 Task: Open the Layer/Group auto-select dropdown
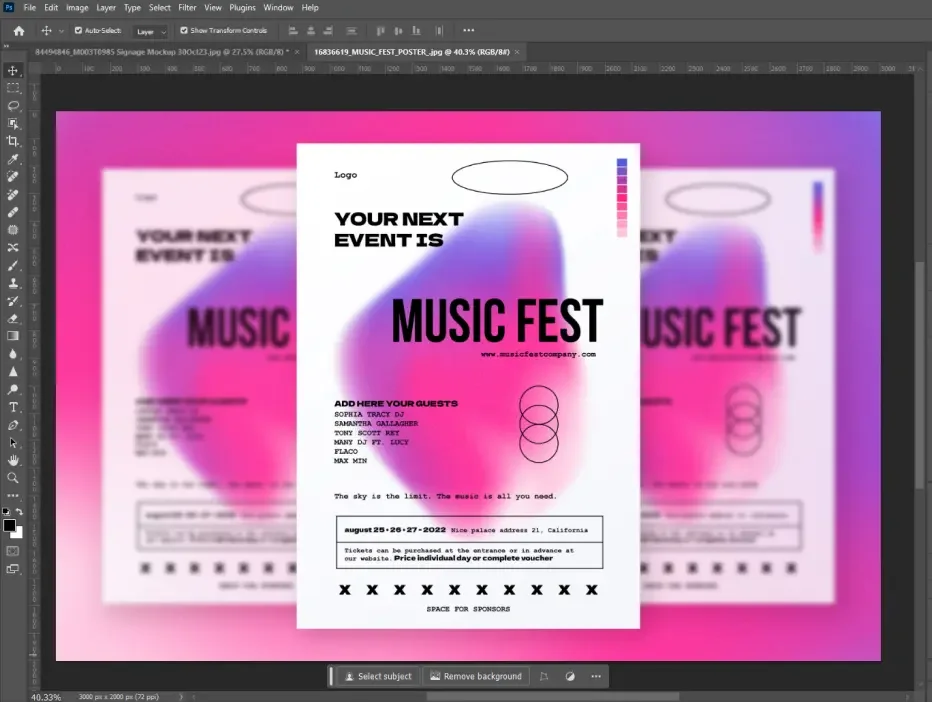click(x=152, y=32)
